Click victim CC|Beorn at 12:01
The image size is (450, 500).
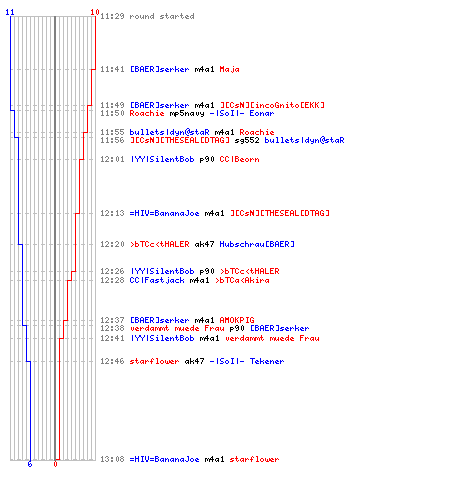tap(239, 159)
